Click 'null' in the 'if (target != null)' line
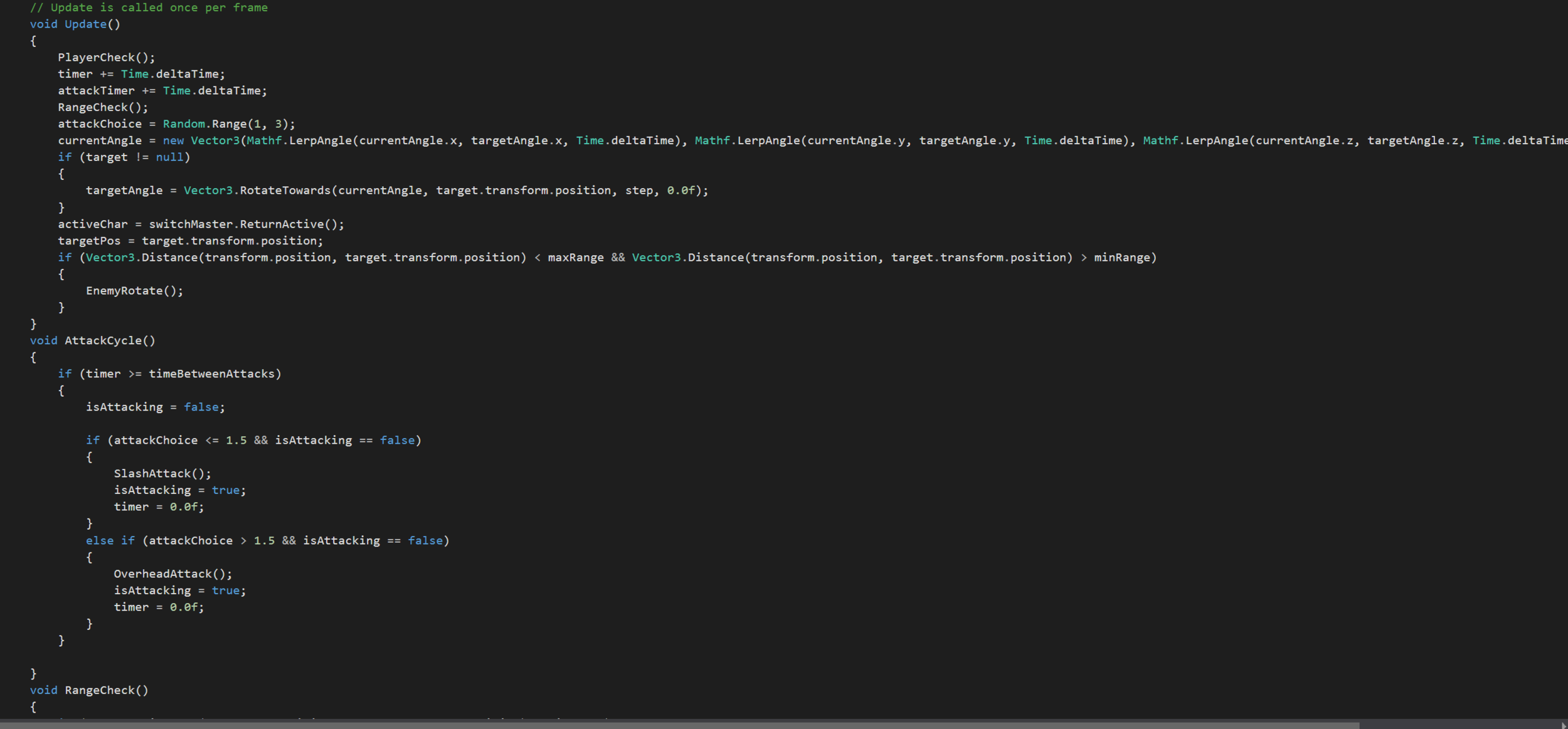 169,157
